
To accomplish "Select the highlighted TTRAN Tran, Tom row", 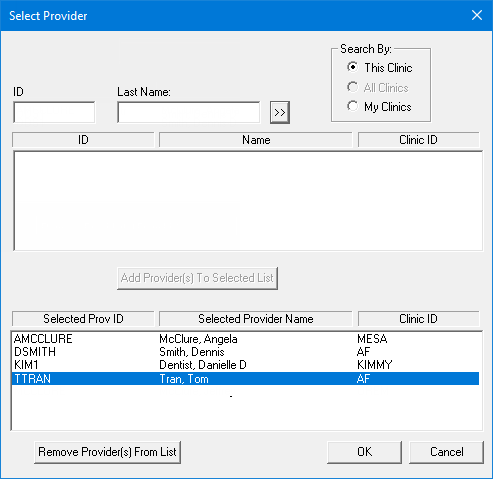I will click(246, 379).
